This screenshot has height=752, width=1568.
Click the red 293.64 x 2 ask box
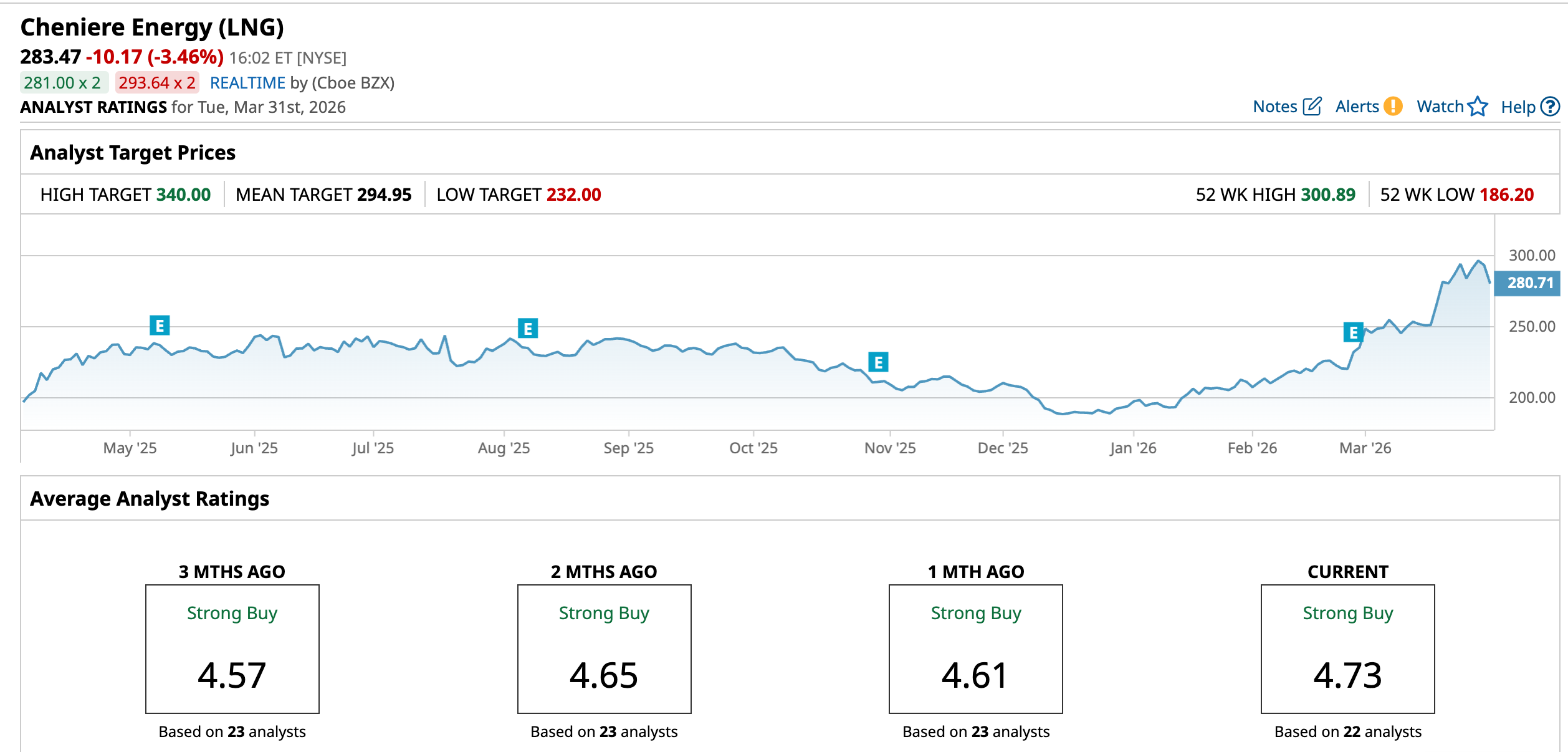point(157,83)
